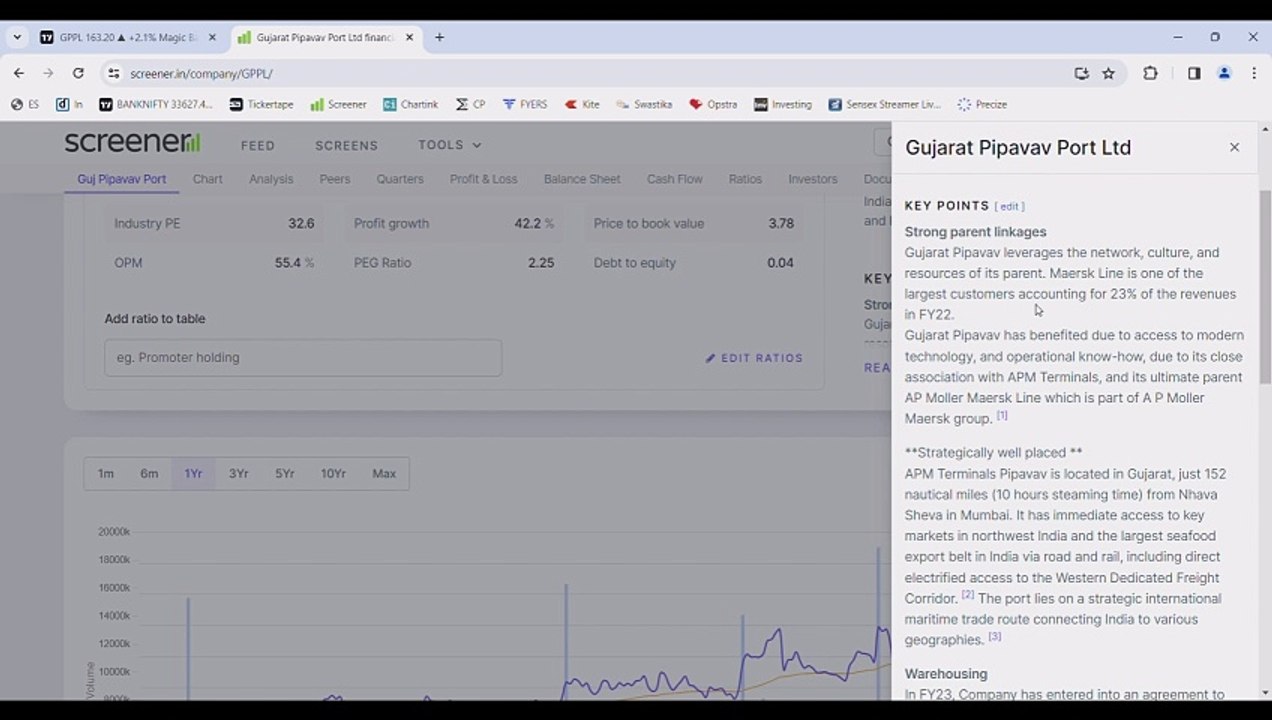Open a new tab with plus icon
Image resolution: width=1272 pixels, height=720 pixels.
pos(439,37)
